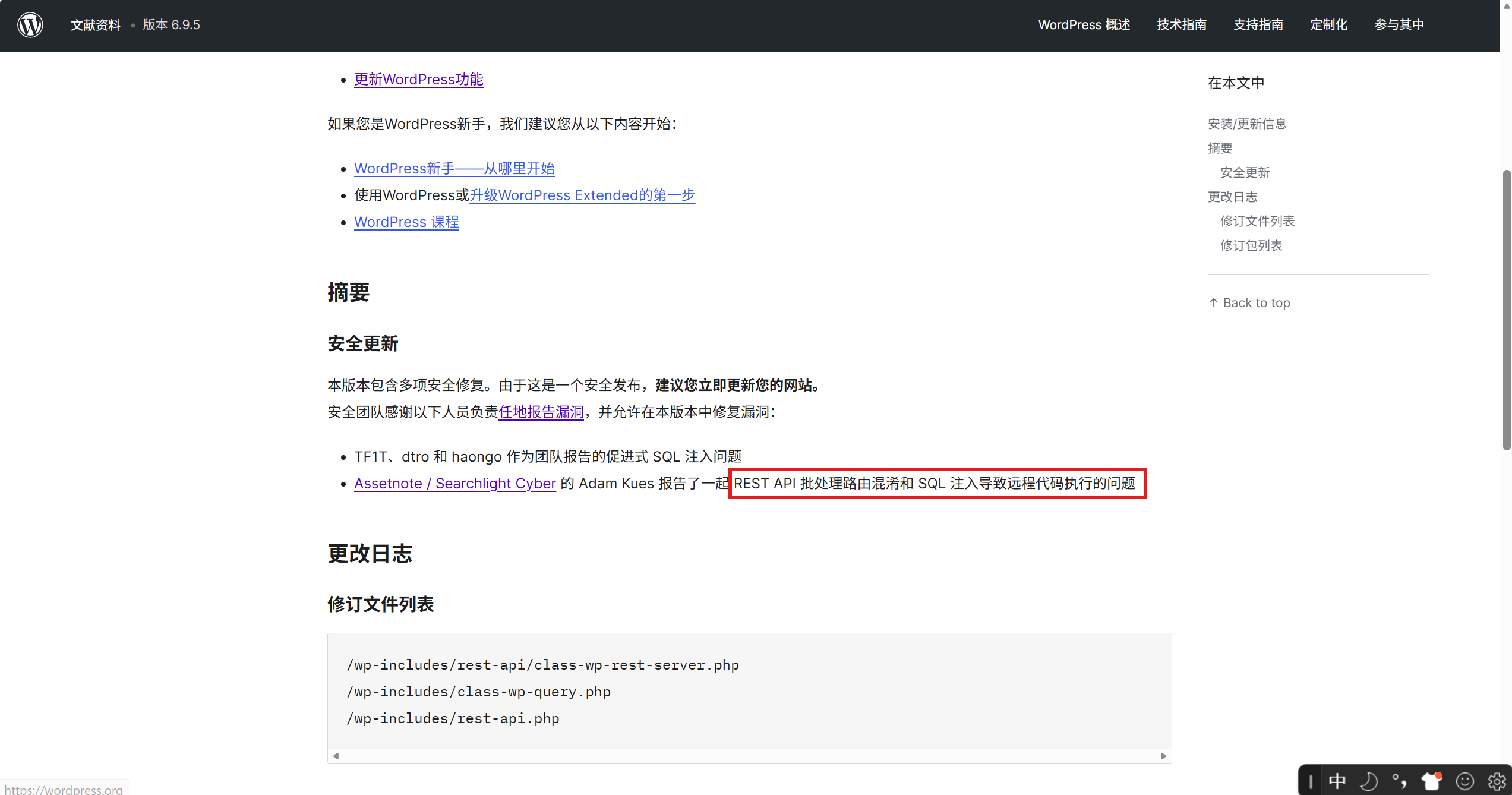This screenshot has width=1512, height=795.
Task: Click the 安全更新 subsection heading
Action: (363, 343)
